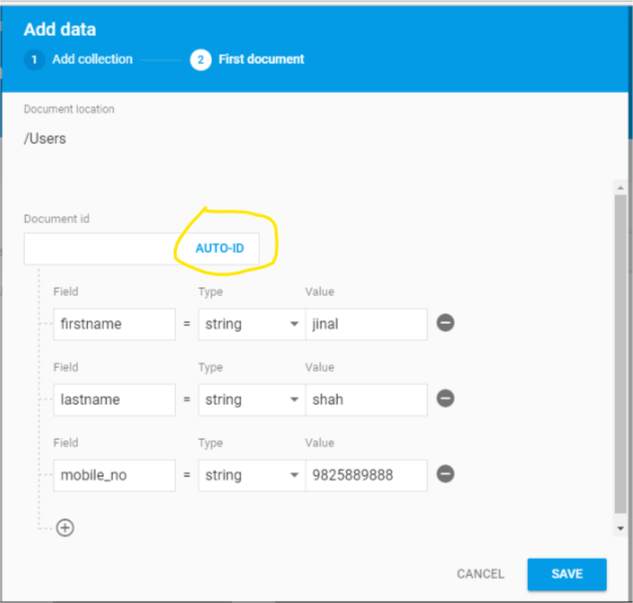Cancel the Add data dialog
633x603 pixels.
click(x=480, y=574)
